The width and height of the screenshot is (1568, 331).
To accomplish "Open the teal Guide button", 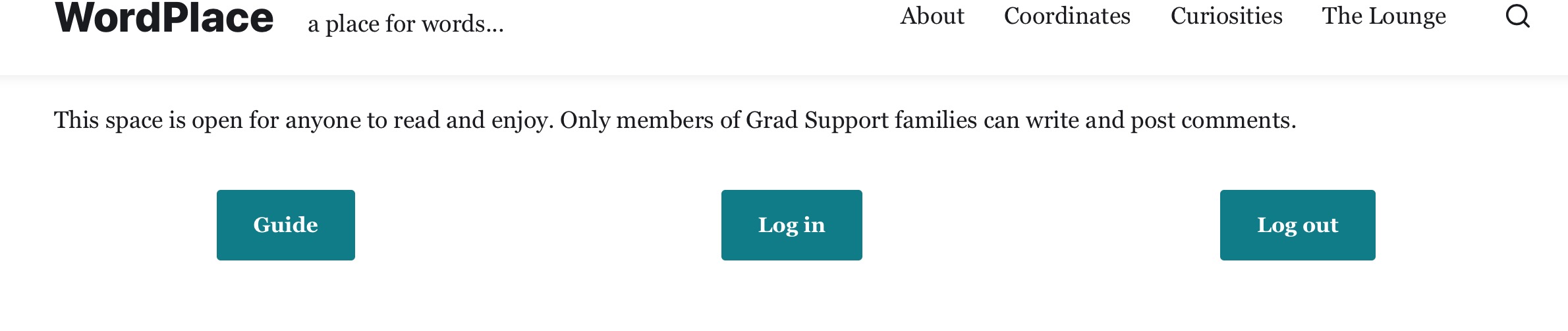I will 285,225.
